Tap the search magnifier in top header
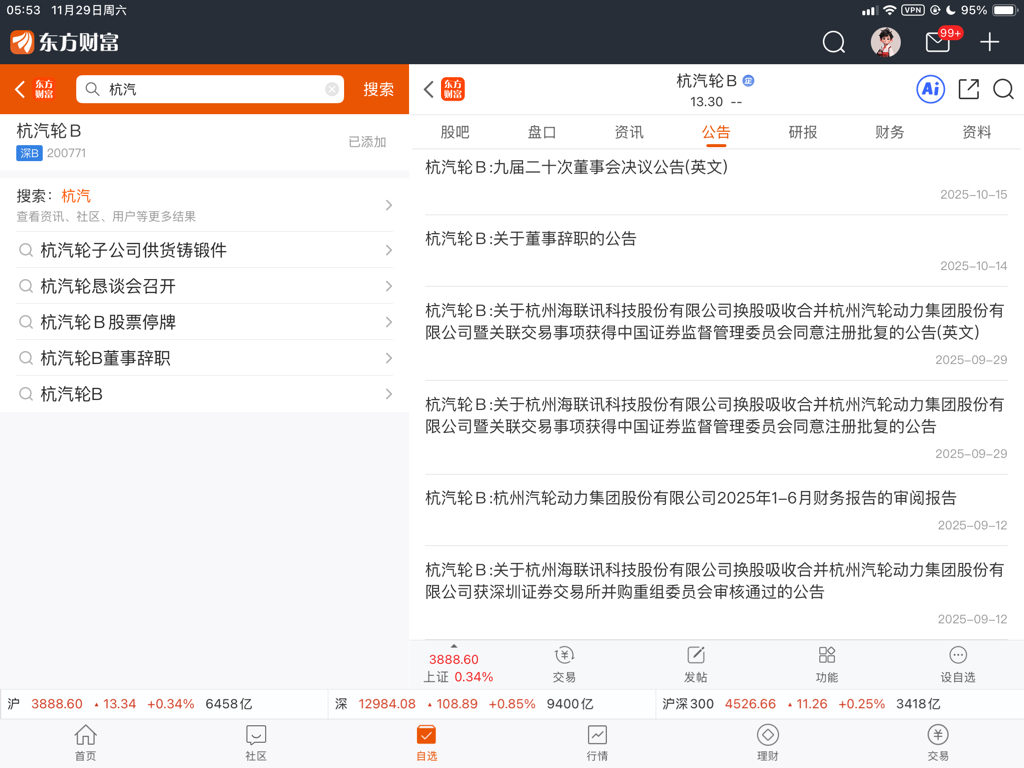Image resolution: width=1024 pixels, height=768 pixels. (x=833, y=42)
